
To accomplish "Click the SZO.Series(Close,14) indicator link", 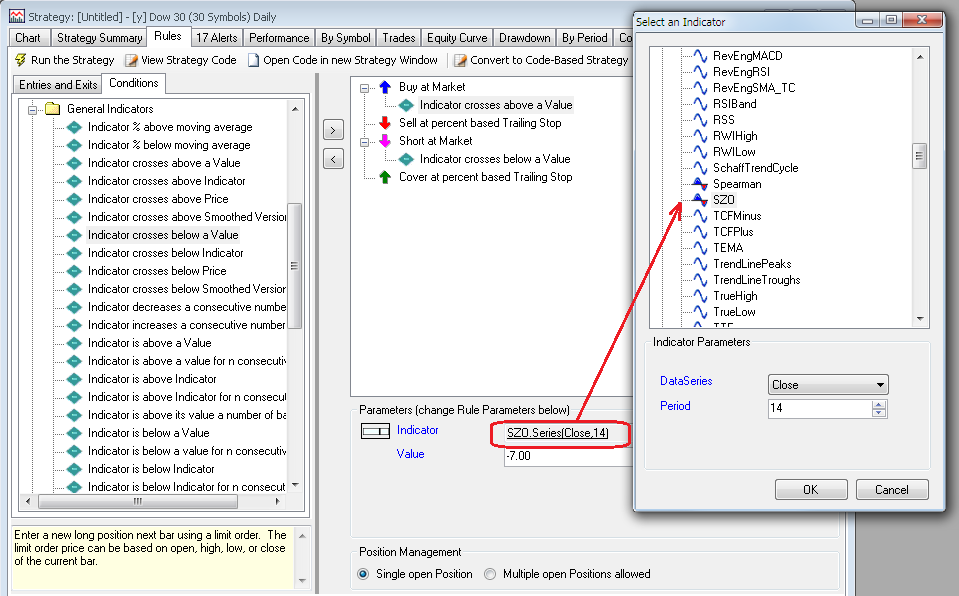I will [x=557, y=431].
